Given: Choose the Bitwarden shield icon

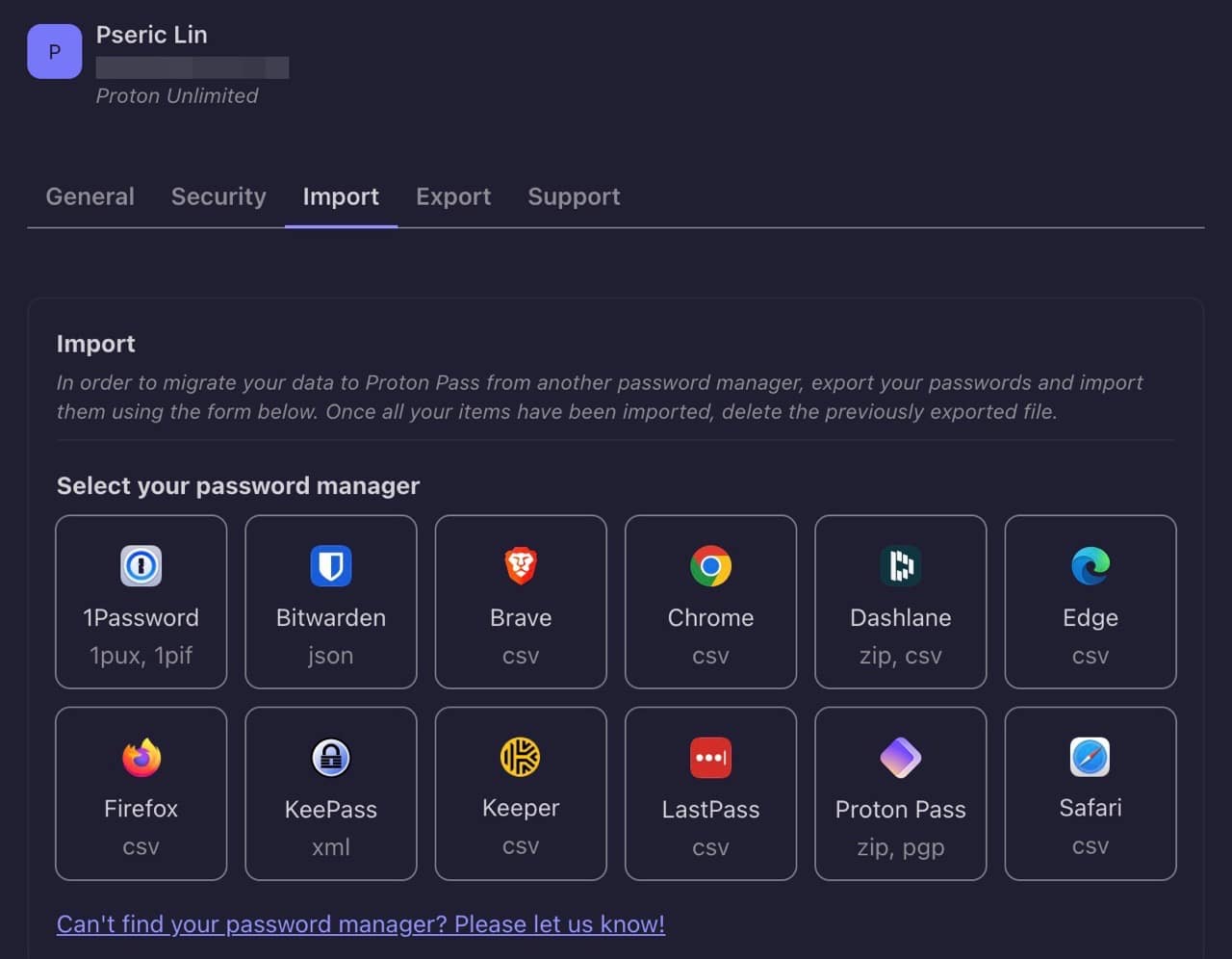Looking at the screenshot, I should tap(330, 566).
